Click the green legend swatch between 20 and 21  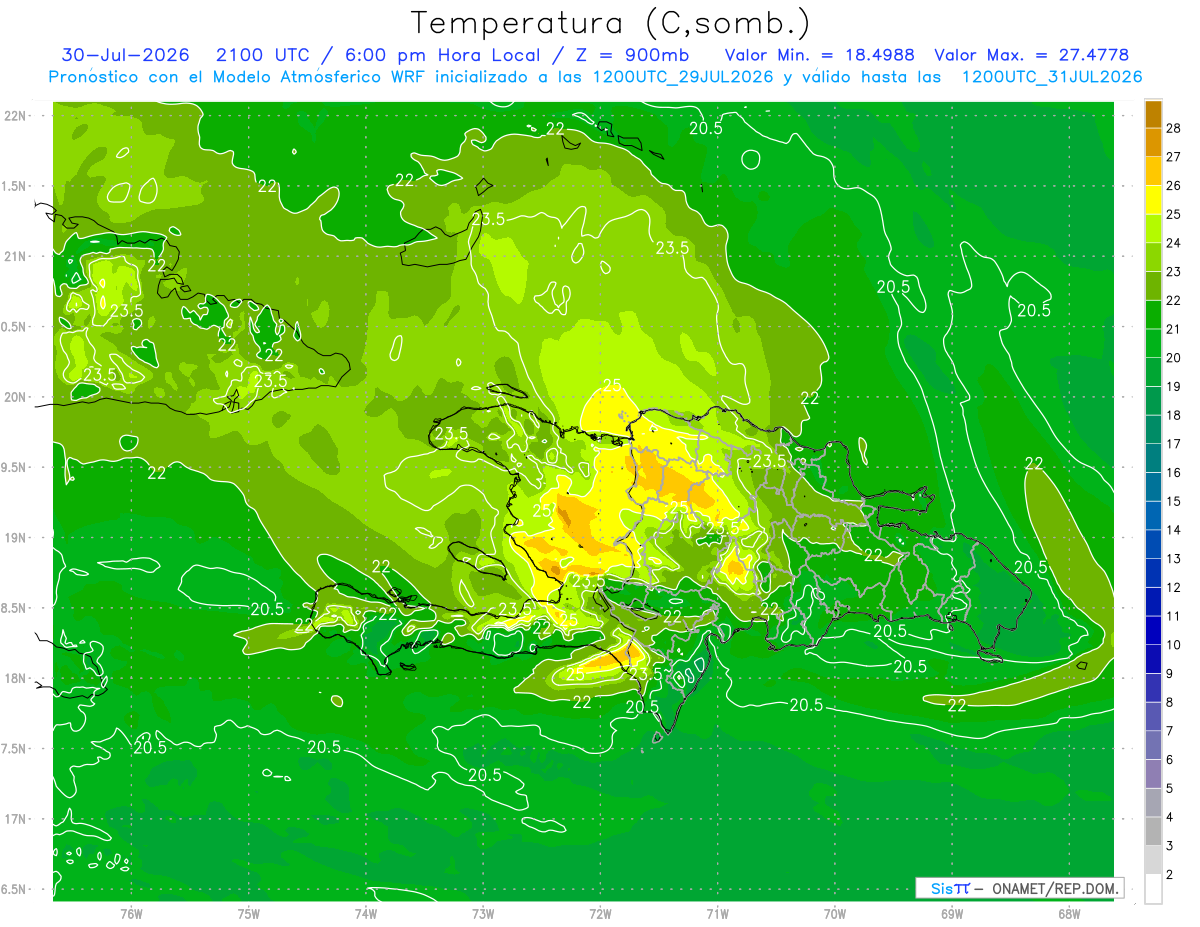tap(1153, 344)
